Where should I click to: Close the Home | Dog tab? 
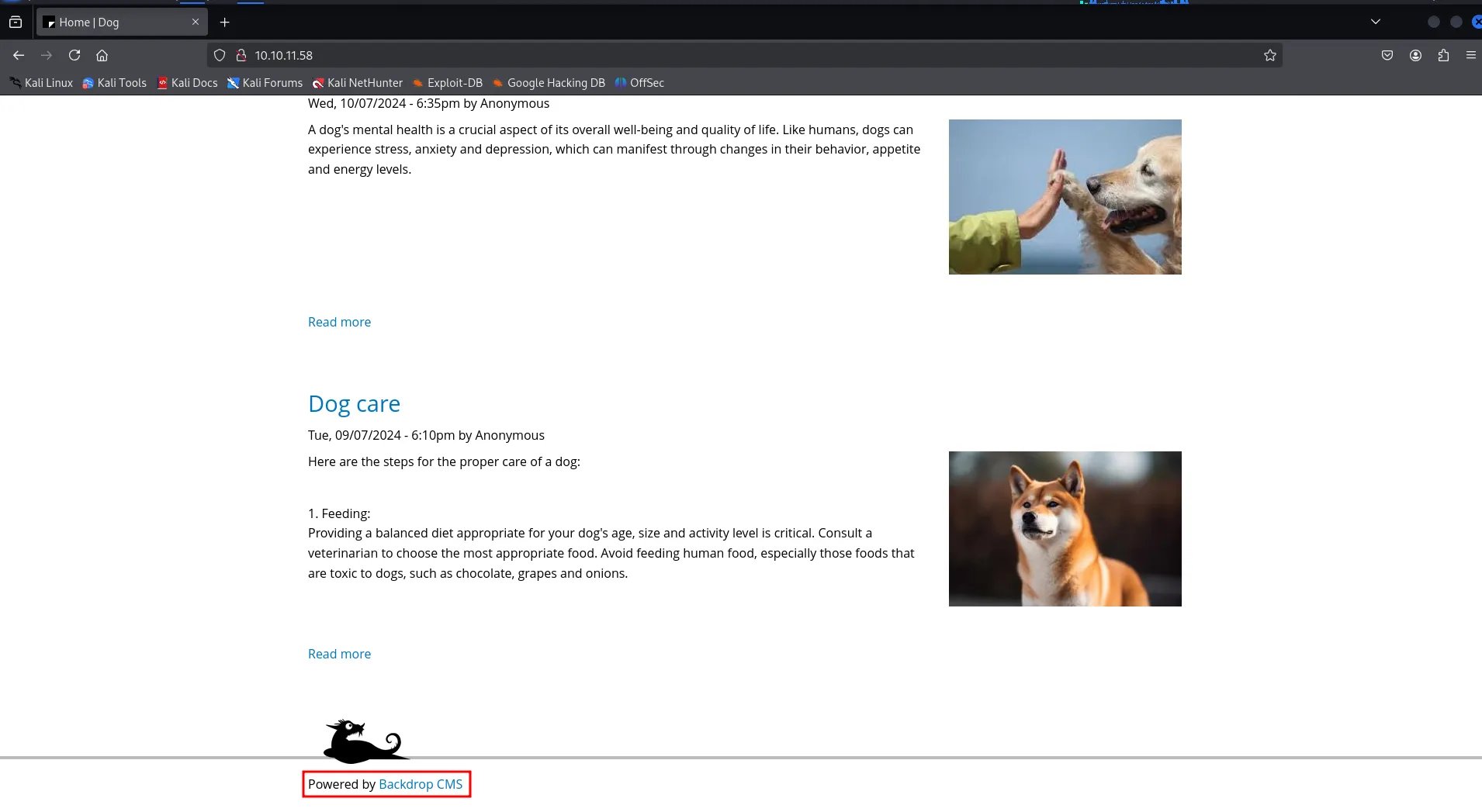pyautogui.click(x=196, y=22)
